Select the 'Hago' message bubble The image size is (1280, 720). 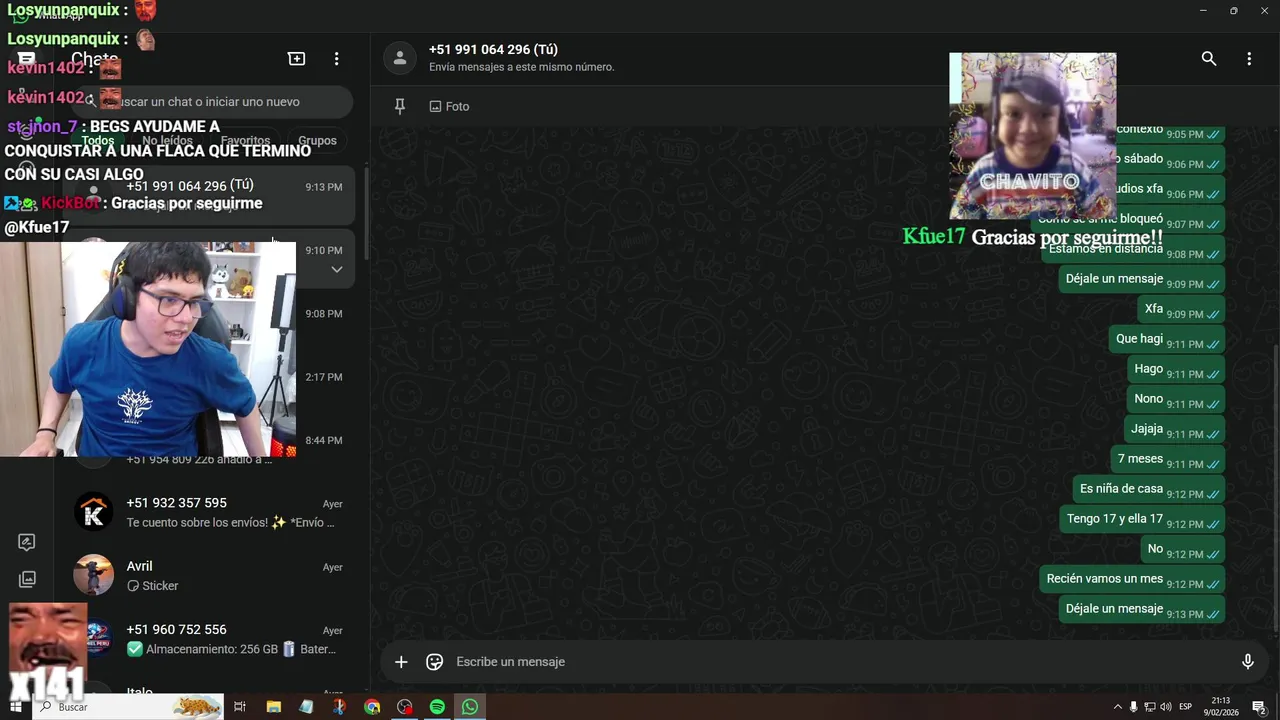coord(1176,370)
